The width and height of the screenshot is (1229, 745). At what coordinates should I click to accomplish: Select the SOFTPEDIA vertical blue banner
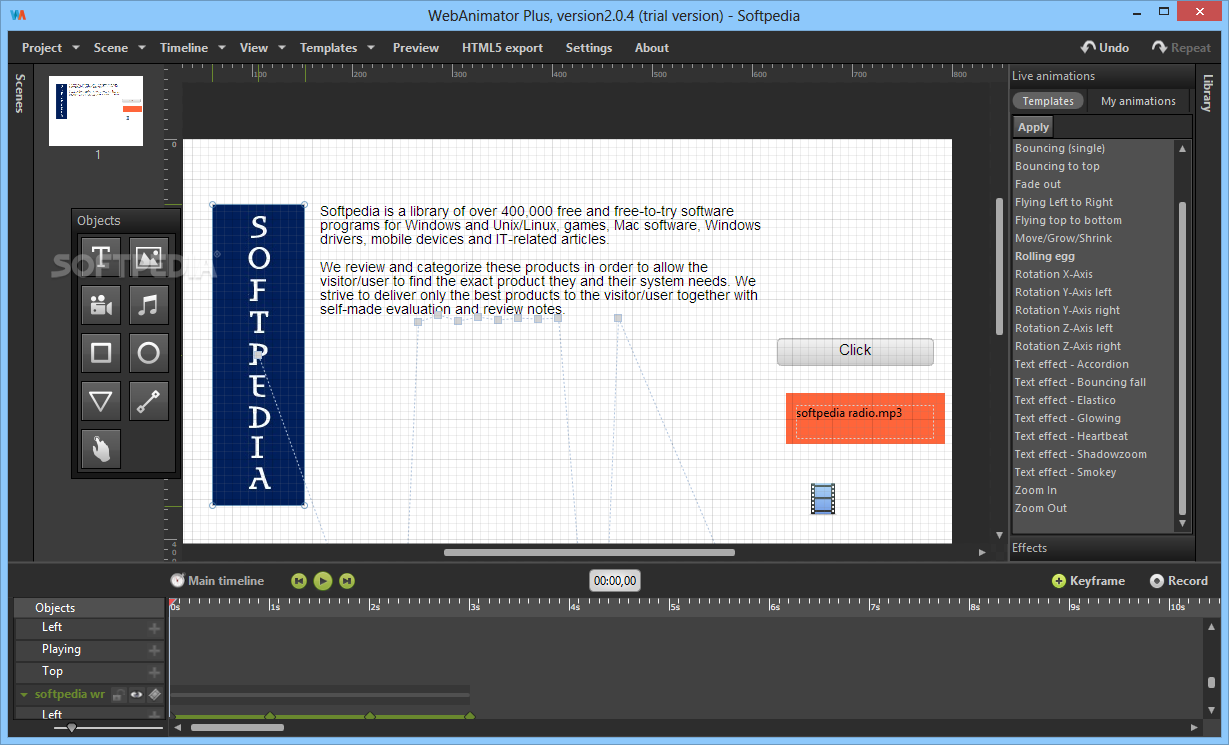pyautogui.click(x=259, y=355)
